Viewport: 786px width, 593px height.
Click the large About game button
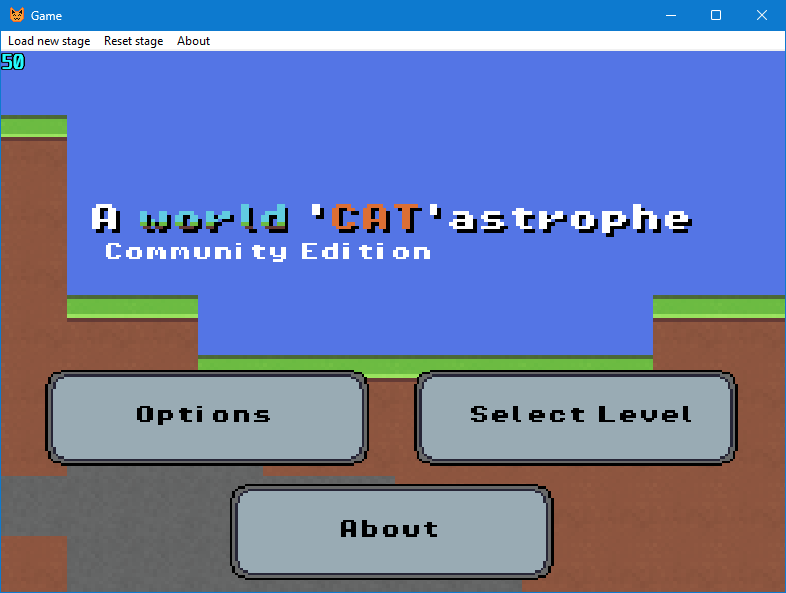391,532
